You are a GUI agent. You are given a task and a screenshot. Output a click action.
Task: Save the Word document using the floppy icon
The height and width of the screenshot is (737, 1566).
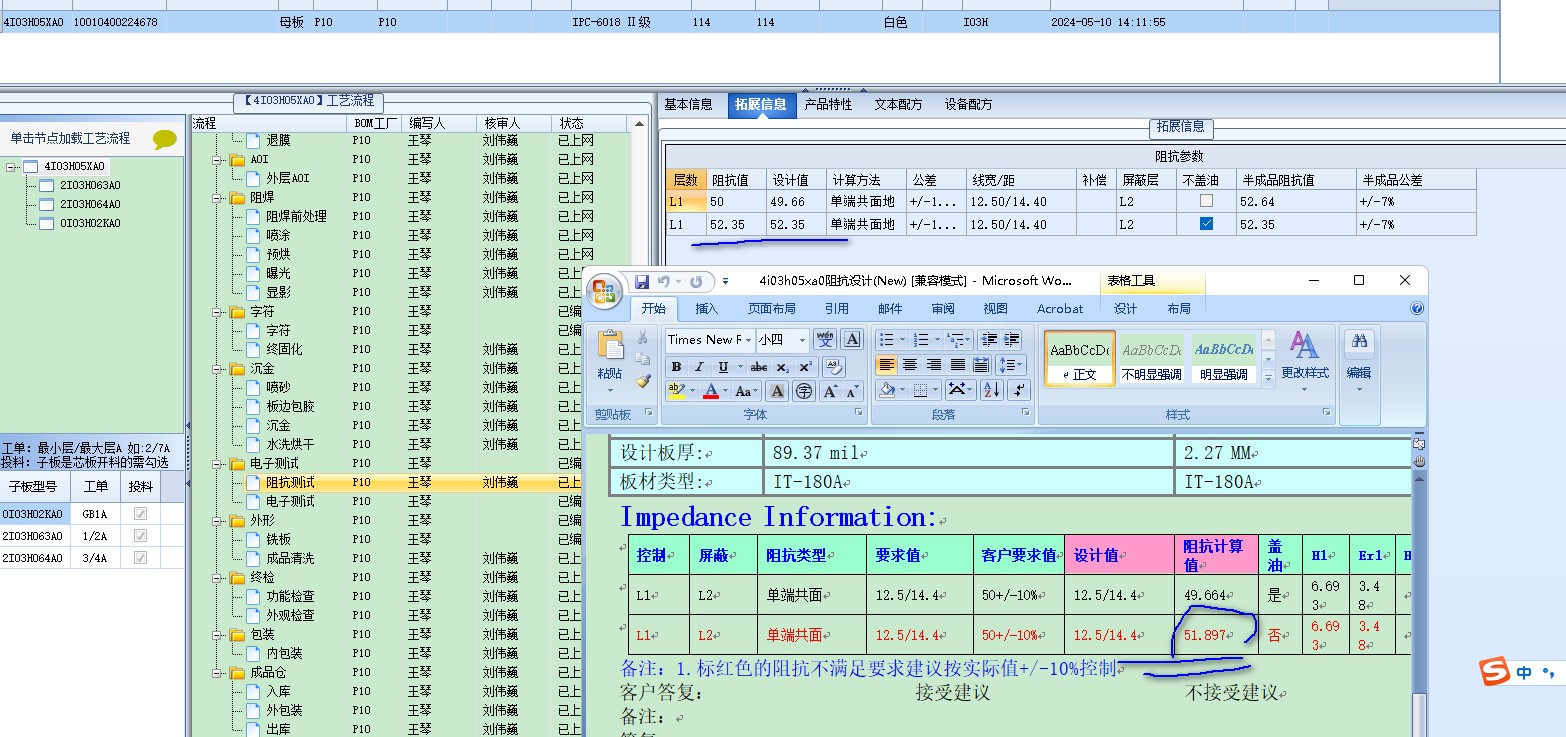click(642, 282)
